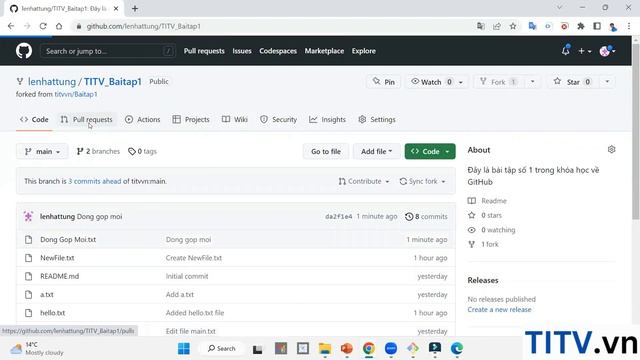Switch to the Wiki tab
The height and width of the screenshot is (360, 640).
coord(235,120)
